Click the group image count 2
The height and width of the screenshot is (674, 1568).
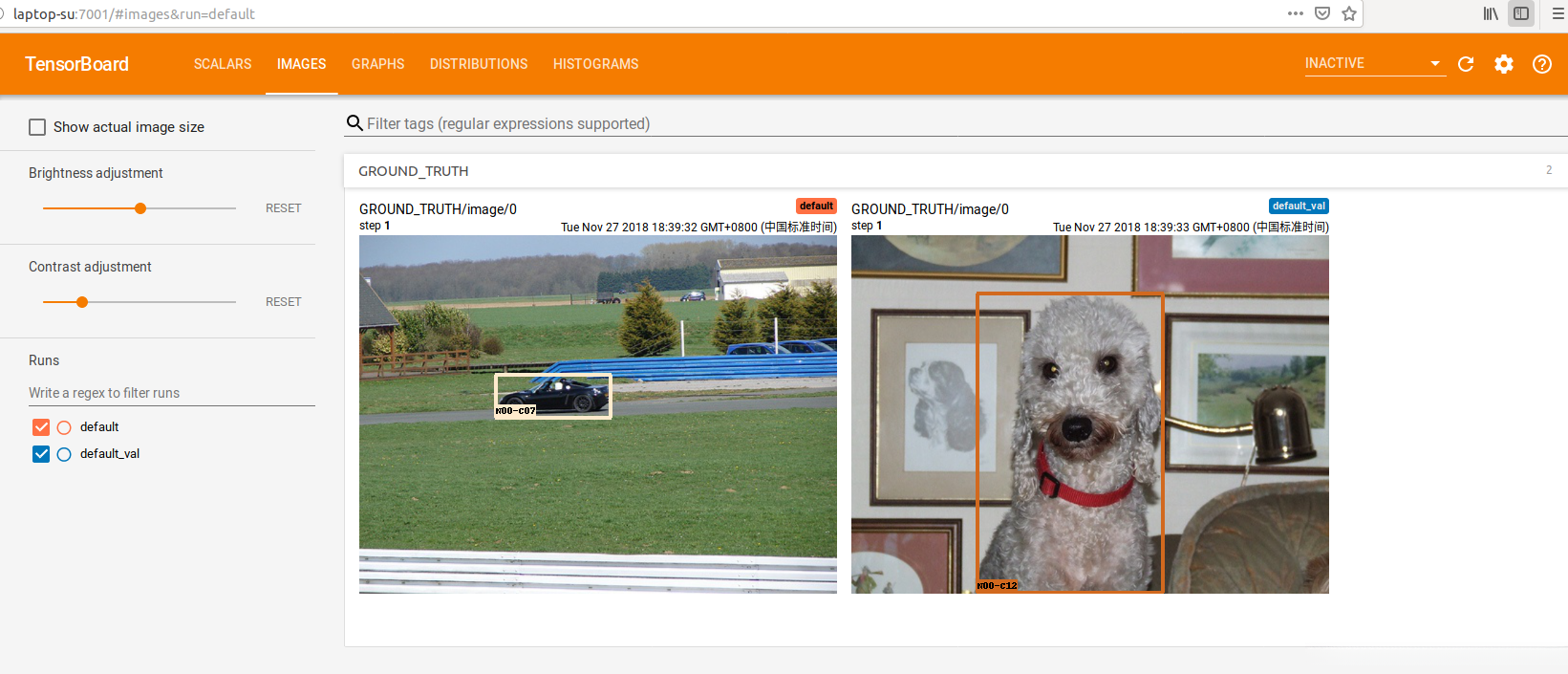point(1549,170)
